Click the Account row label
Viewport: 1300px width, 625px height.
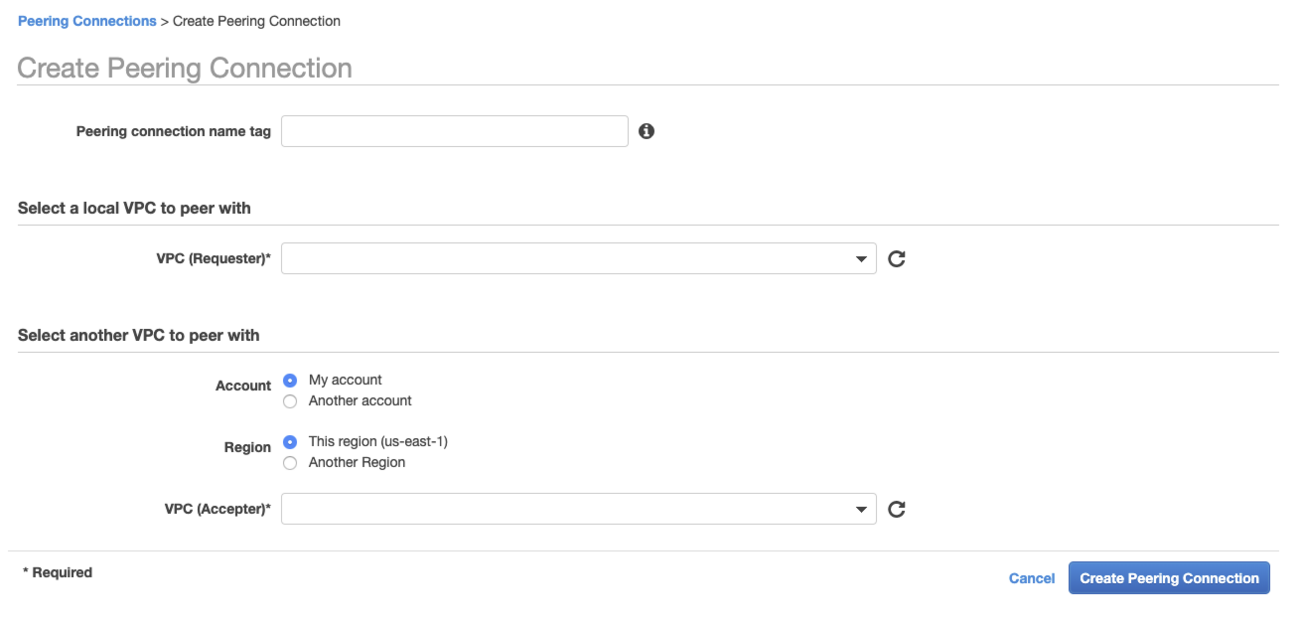[243, 386]
